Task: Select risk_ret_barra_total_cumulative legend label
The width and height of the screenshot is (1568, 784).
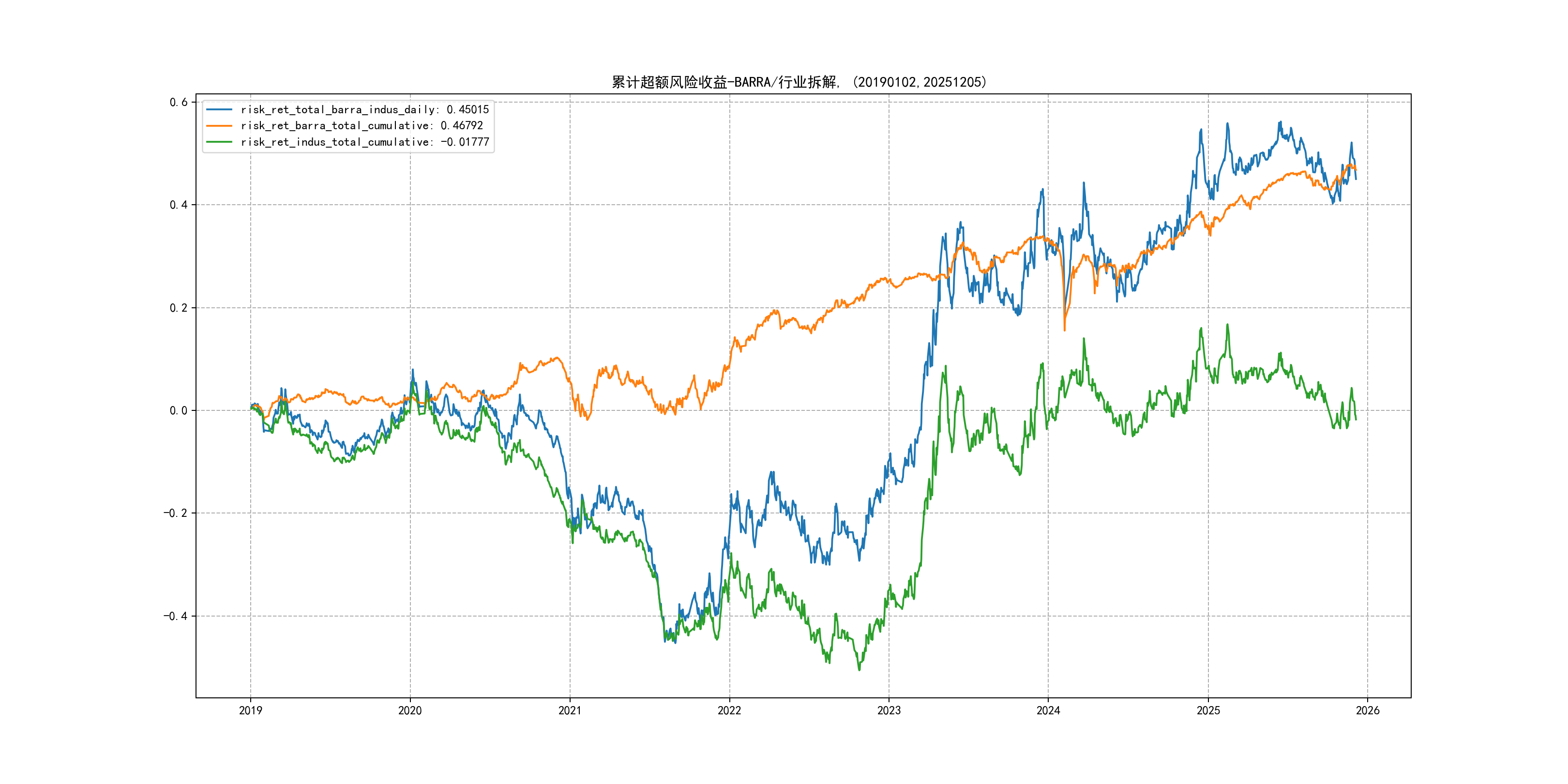Action: 361,125
